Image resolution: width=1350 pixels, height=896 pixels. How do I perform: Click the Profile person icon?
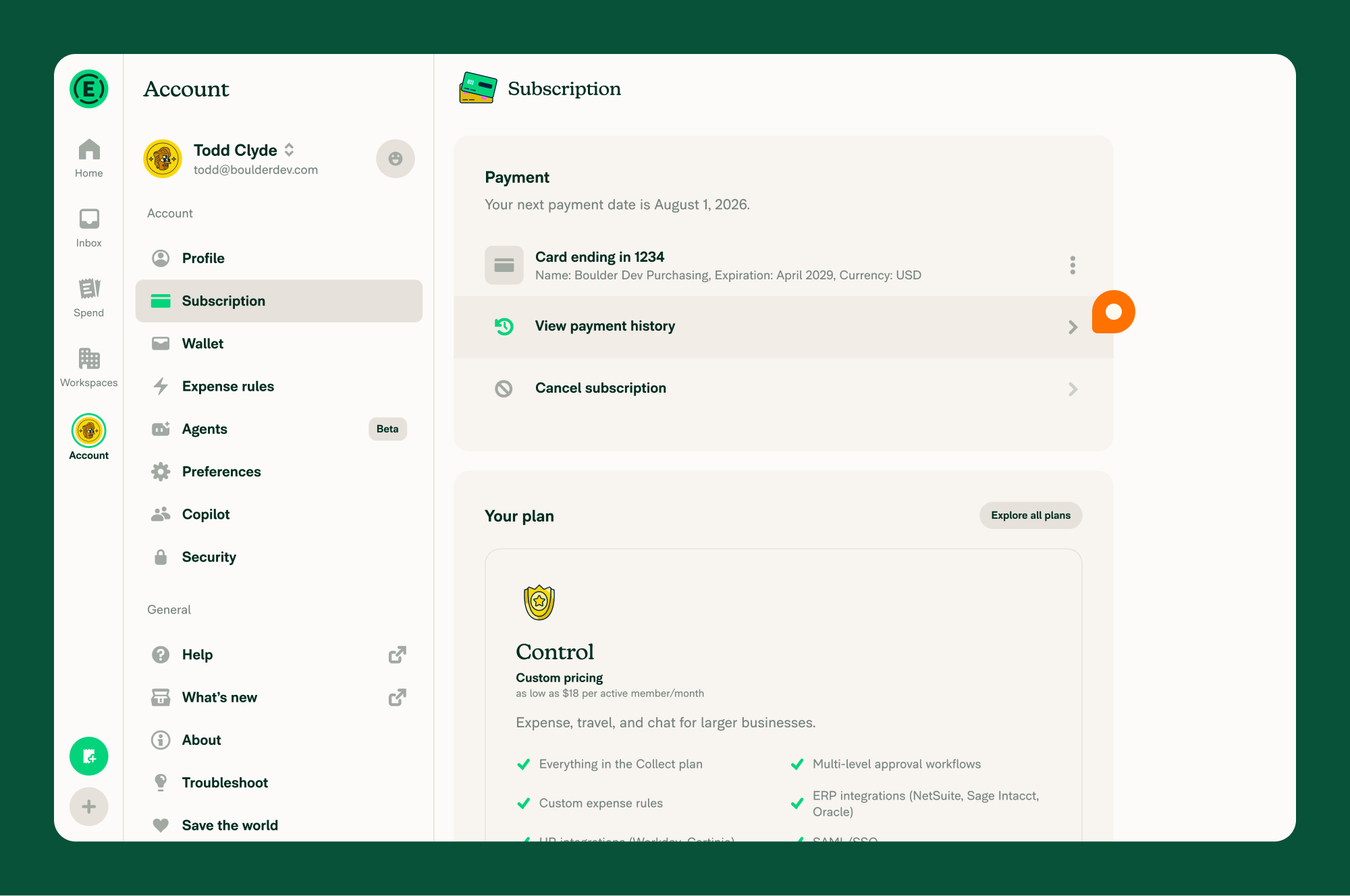click(161, 258)
